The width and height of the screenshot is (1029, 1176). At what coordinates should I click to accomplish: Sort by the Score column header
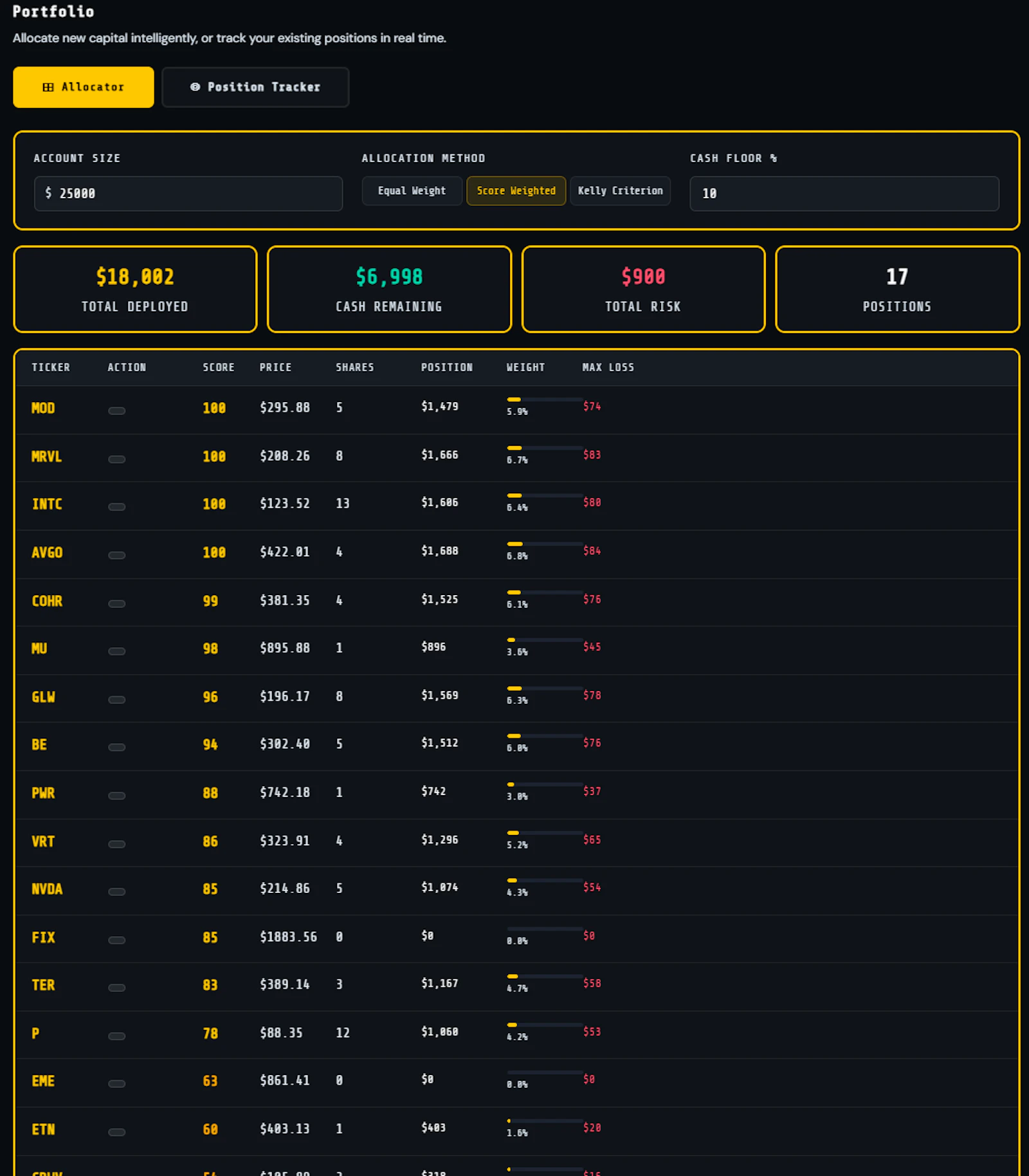click(219, 367)
